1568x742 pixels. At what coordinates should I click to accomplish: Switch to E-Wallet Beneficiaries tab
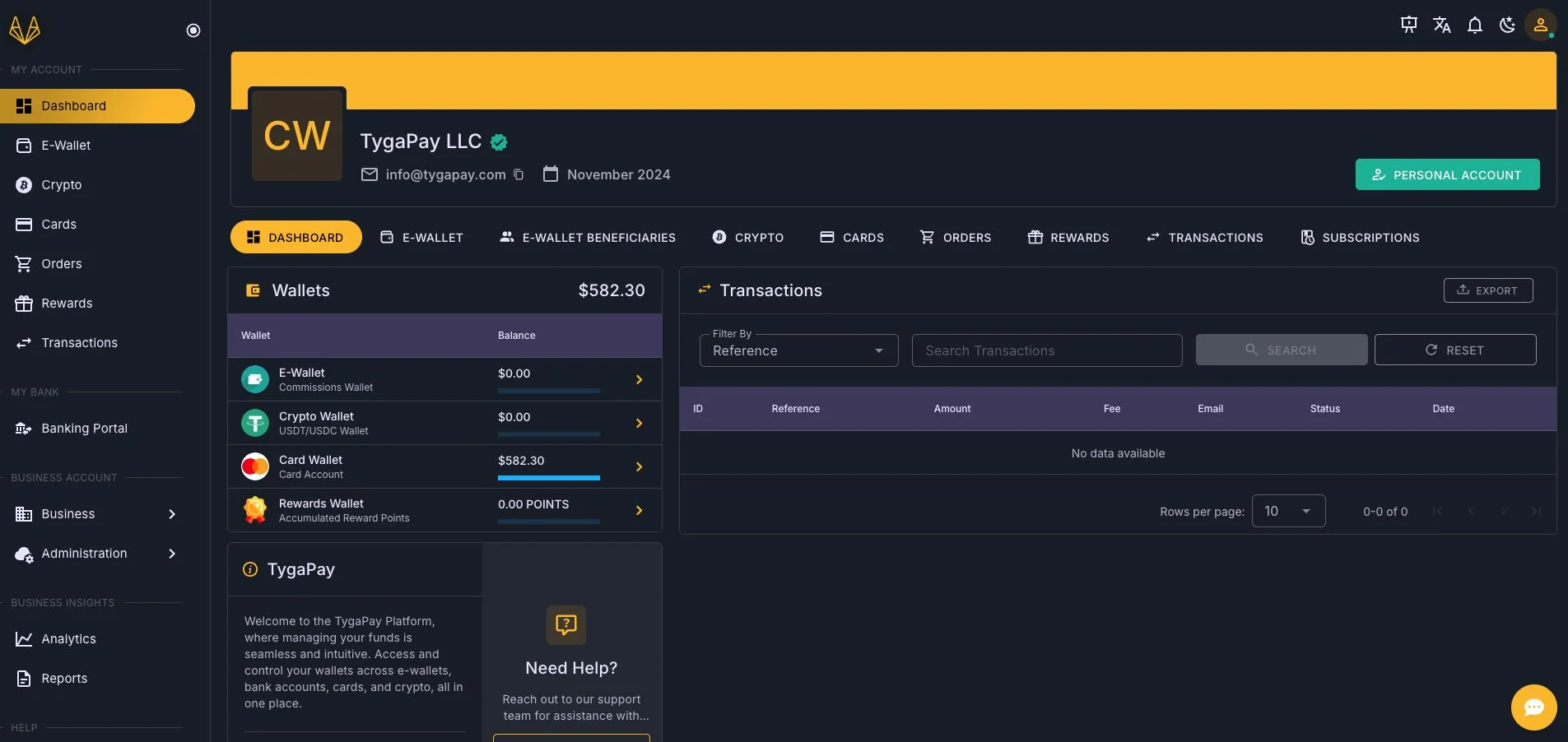click(588, 238)
